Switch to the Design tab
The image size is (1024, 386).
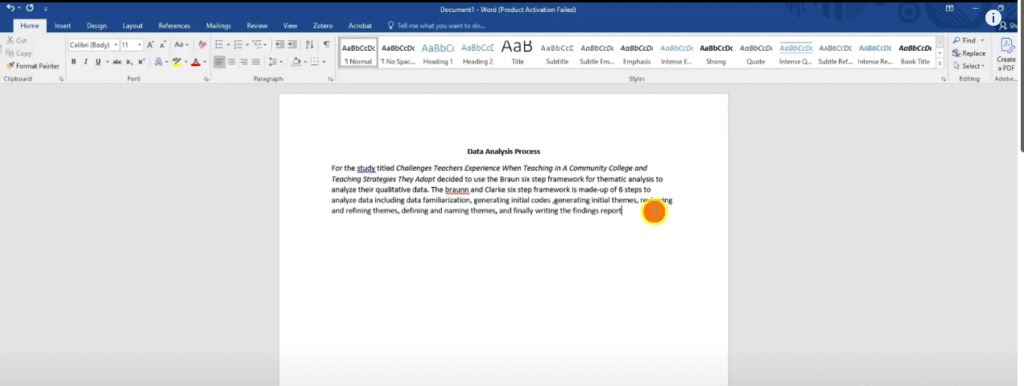click(x=96, y=25)
